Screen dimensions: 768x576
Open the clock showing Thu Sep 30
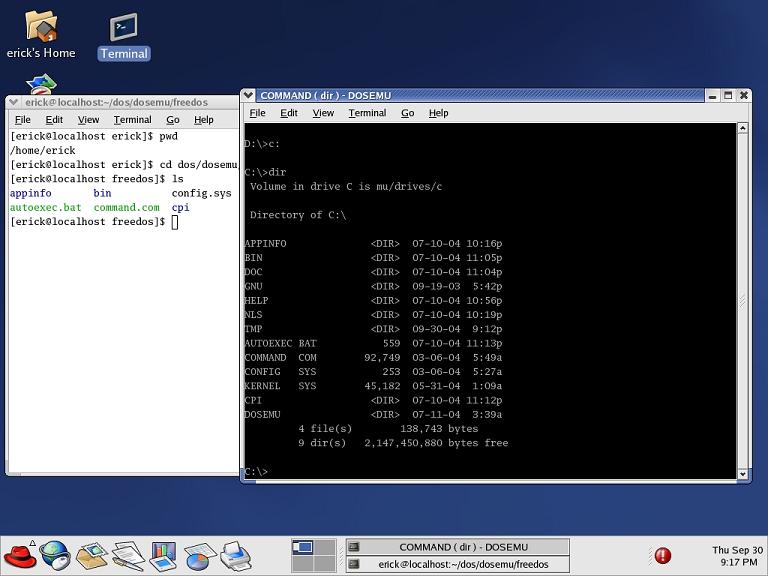pyautogui.click(x=737, y=556)
